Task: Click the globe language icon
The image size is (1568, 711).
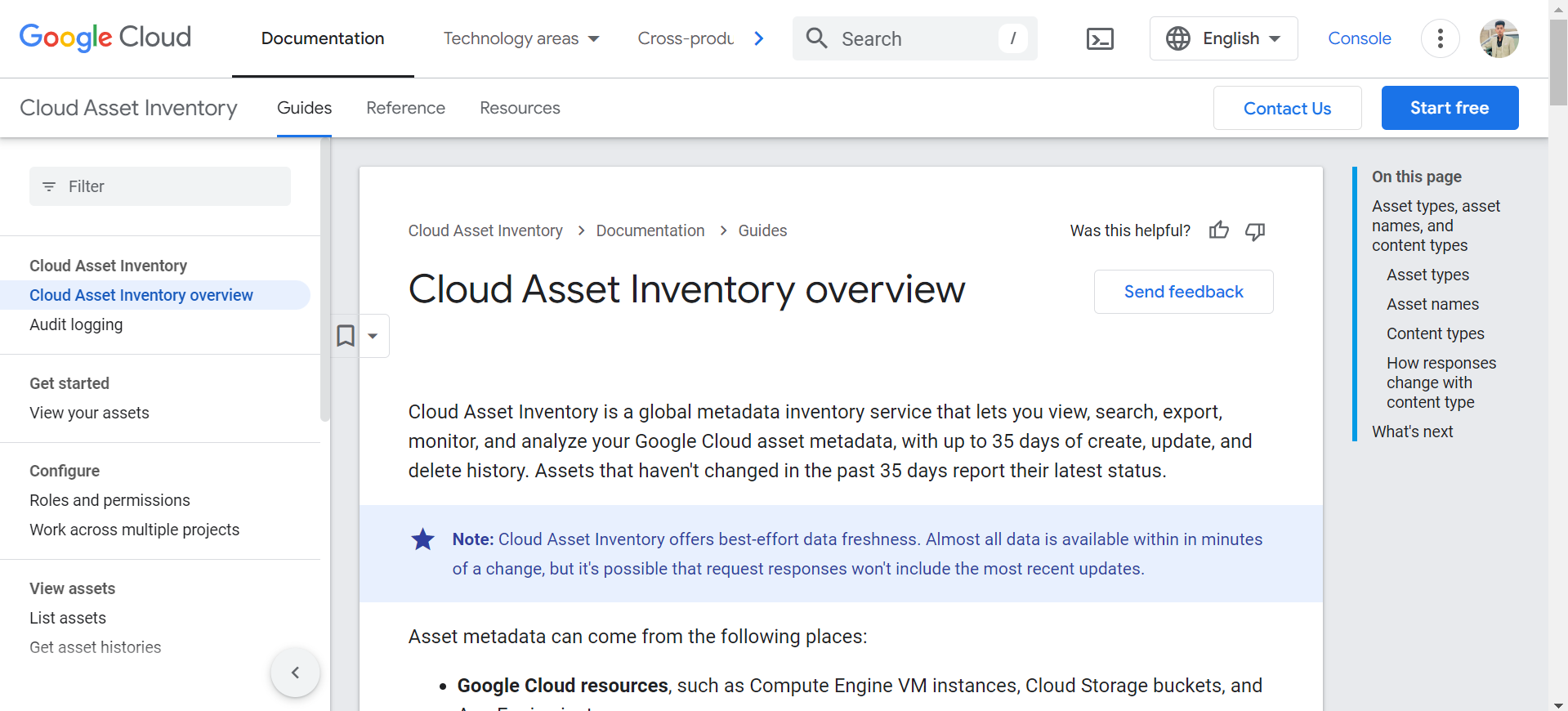Action: coord(1178,38)
